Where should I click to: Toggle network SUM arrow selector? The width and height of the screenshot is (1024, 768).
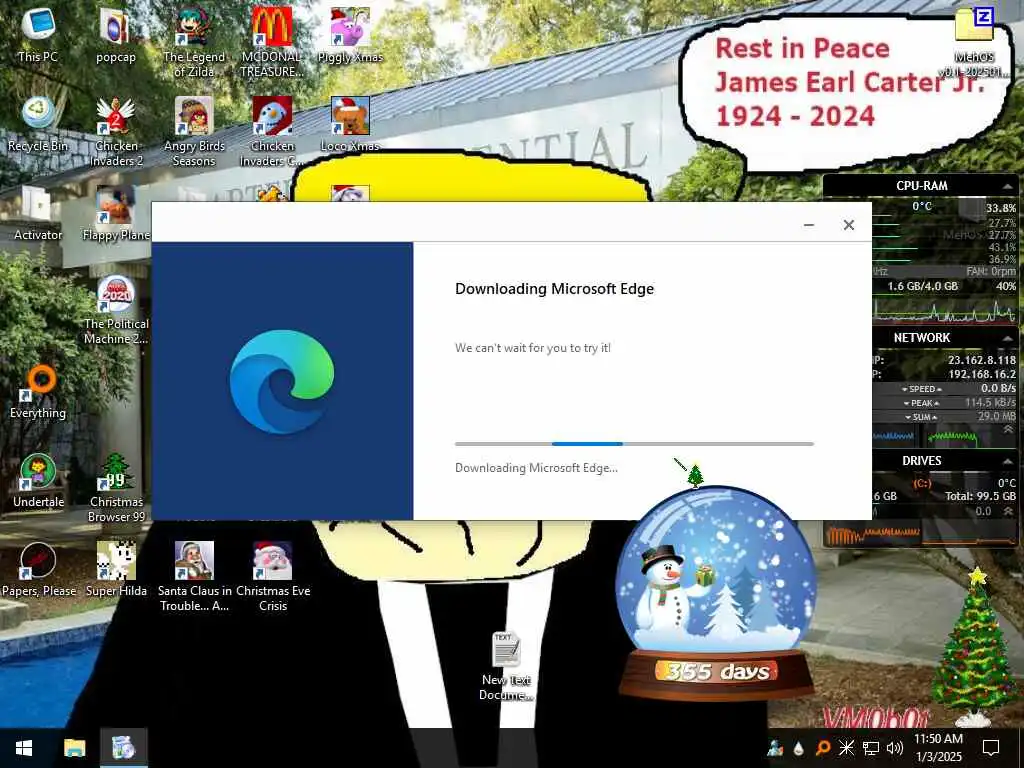tap(921, 417)
